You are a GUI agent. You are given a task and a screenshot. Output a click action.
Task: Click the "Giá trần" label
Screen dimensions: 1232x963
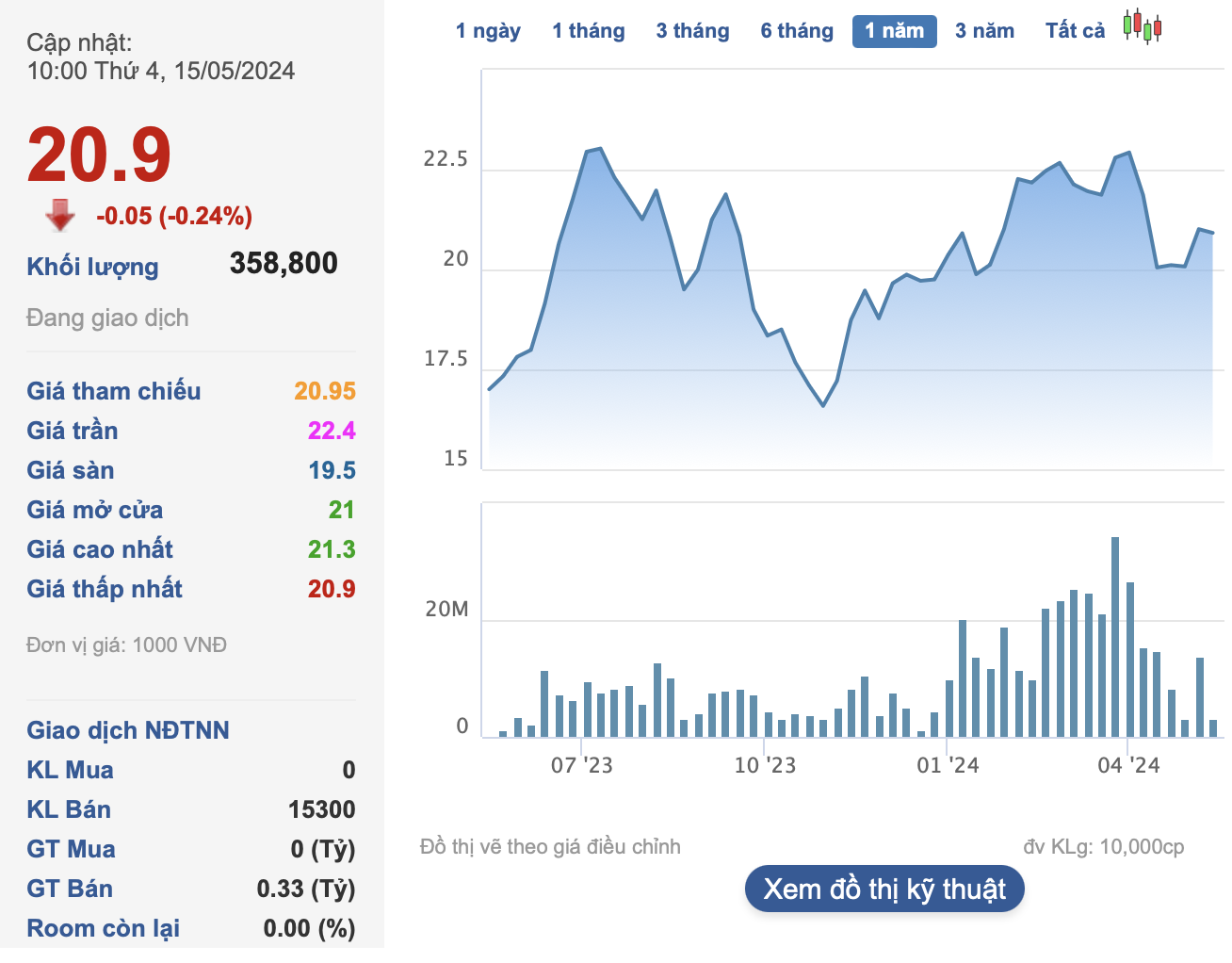tap(73, 431)
